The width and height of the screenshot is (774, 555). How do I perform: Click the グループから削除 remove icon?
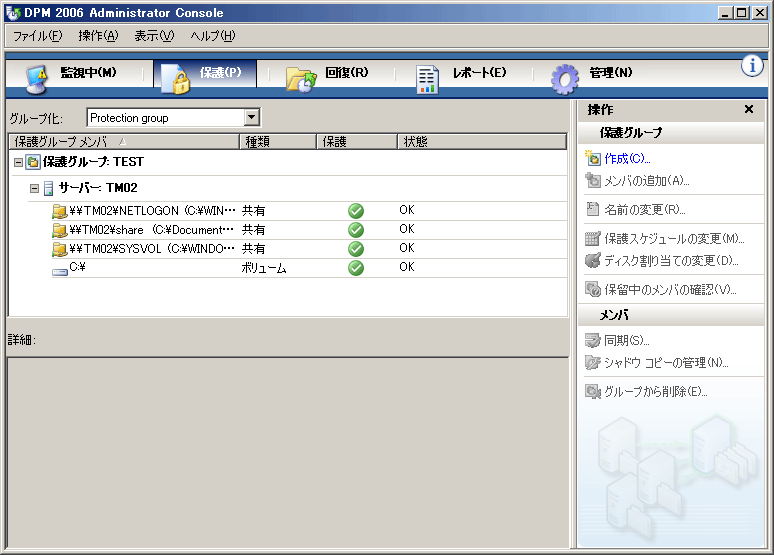[x=593, y=391]
